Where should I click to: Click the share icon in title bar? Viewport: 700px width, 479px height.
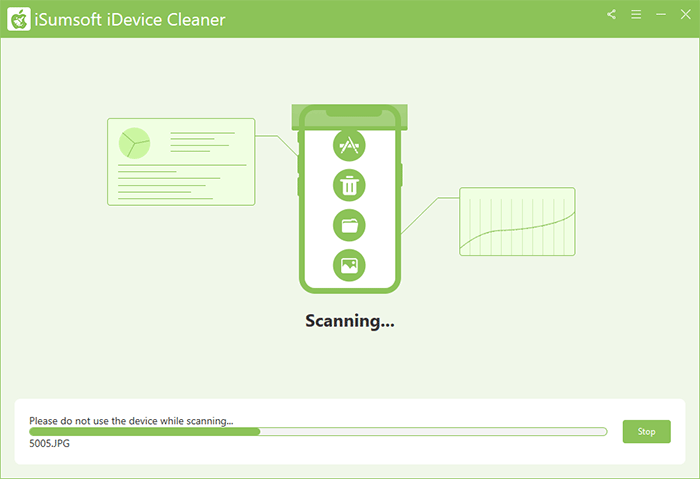(611, 14)
